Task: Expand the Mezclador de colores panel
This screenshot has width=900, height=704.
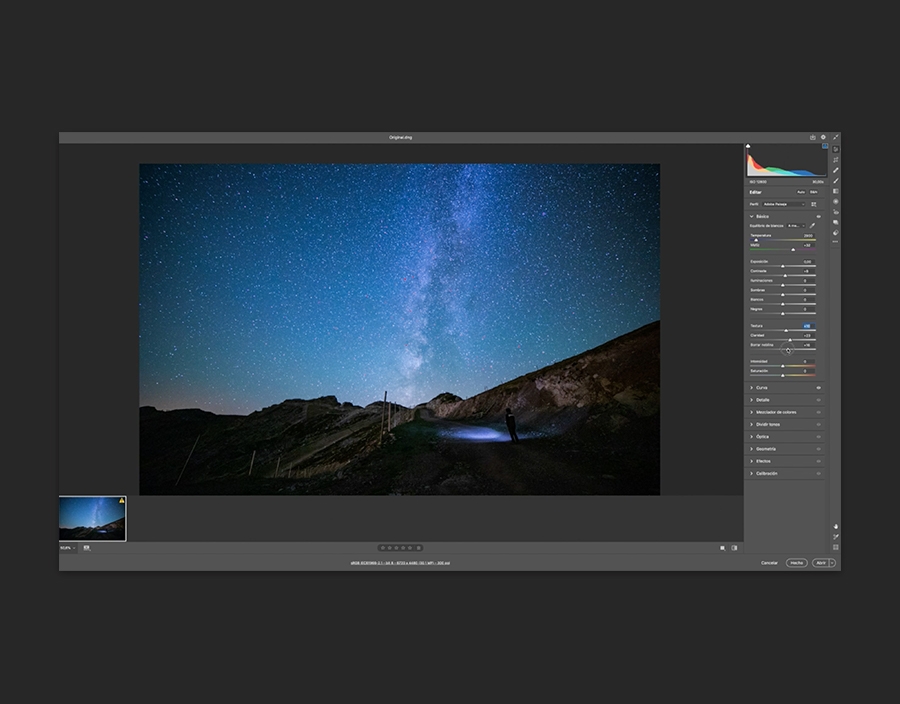Action: (x=751, y=412)
